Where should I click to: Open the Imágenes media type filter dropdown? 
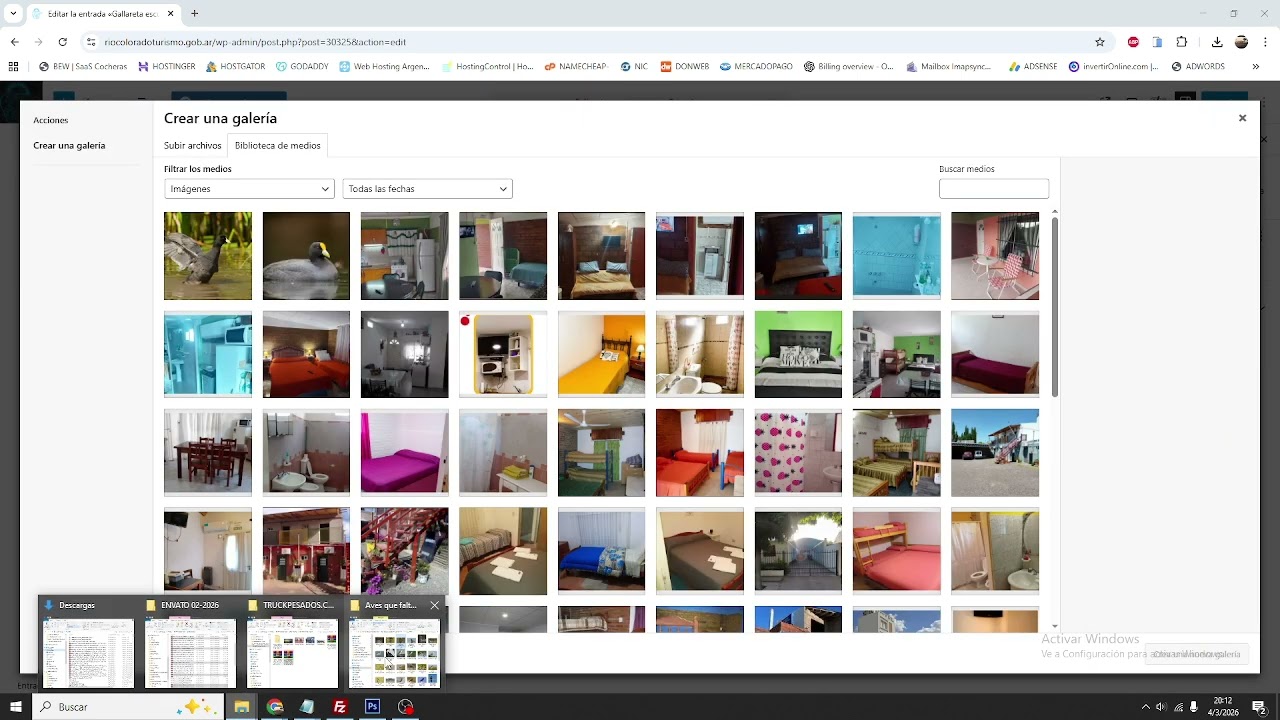pyautogui.click(x=249, y=189)
